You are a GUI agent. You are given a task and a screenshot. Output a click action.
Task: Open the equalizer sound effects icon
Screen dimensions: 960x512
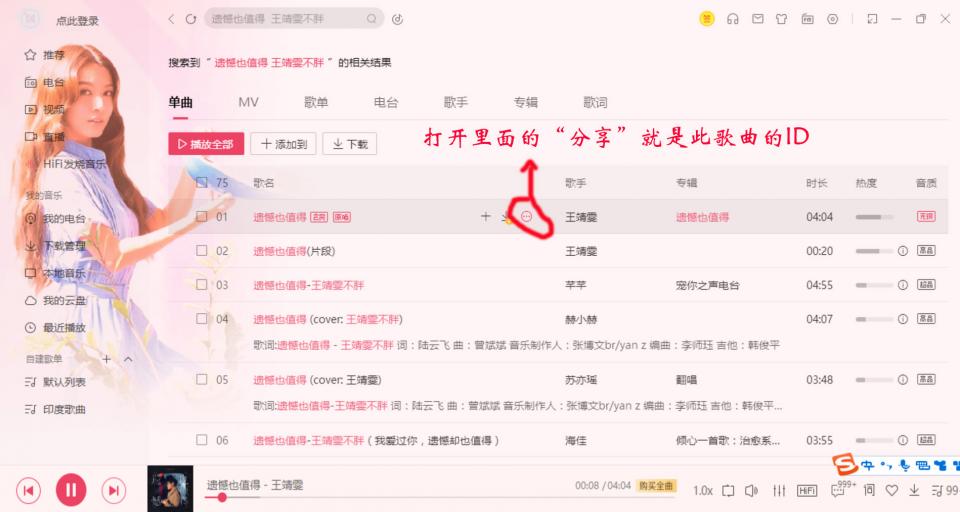tap(779, 490)
